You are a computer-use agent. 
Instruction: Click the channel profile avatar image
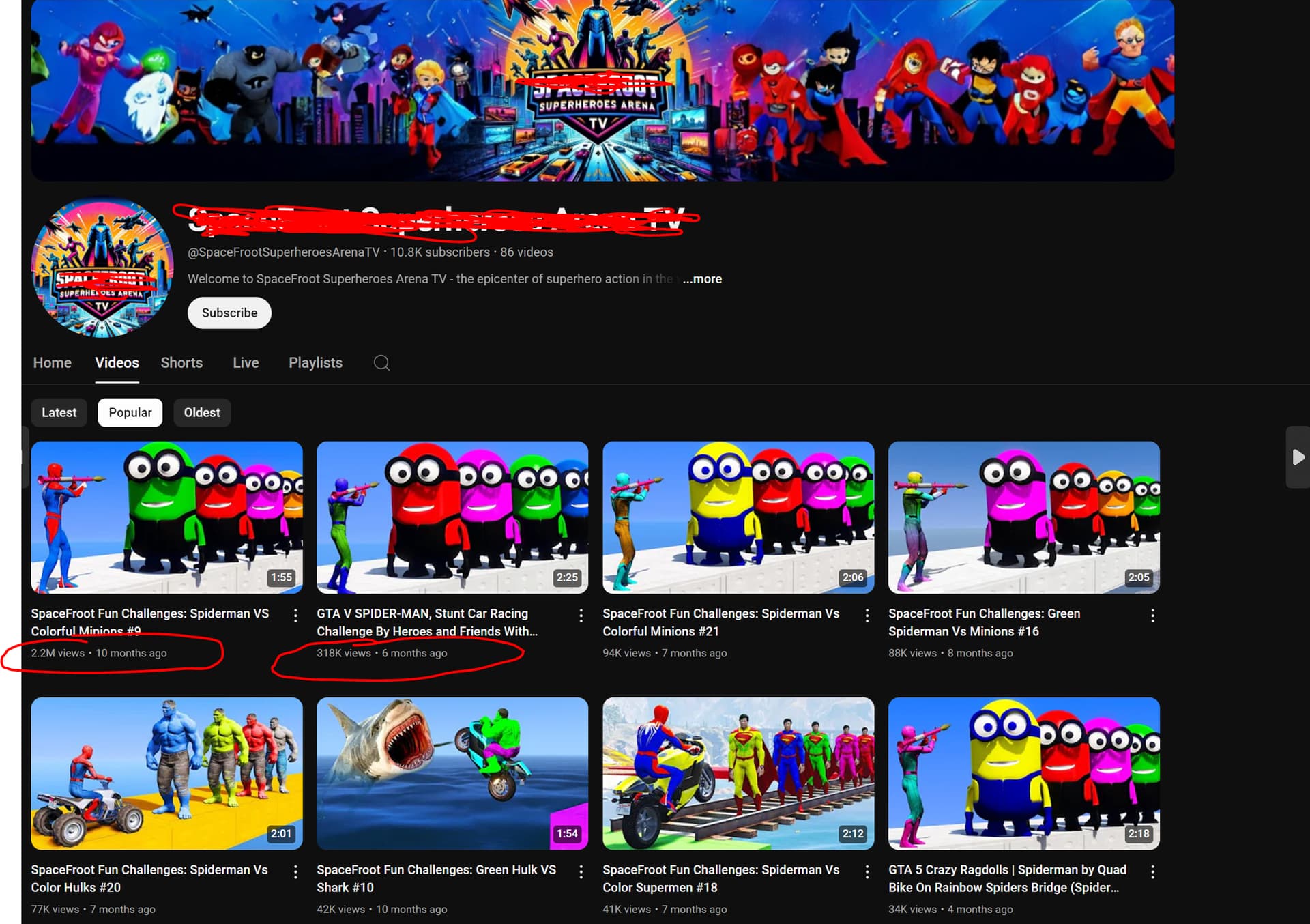coord(102,268)
